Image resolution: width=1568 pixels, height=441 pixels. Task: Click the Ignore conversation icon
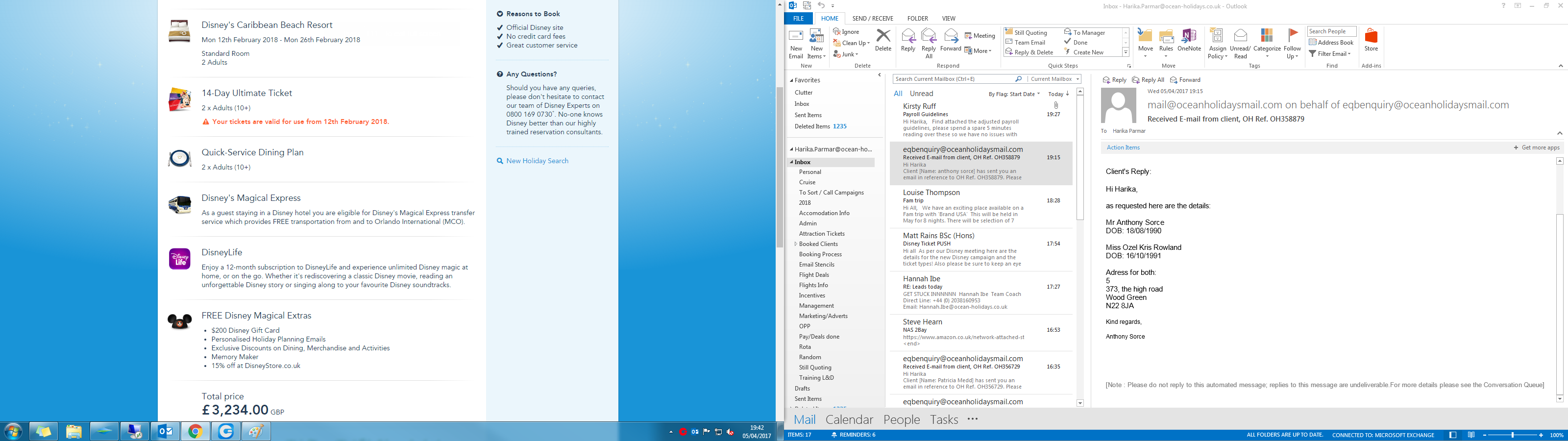point(846,32)
